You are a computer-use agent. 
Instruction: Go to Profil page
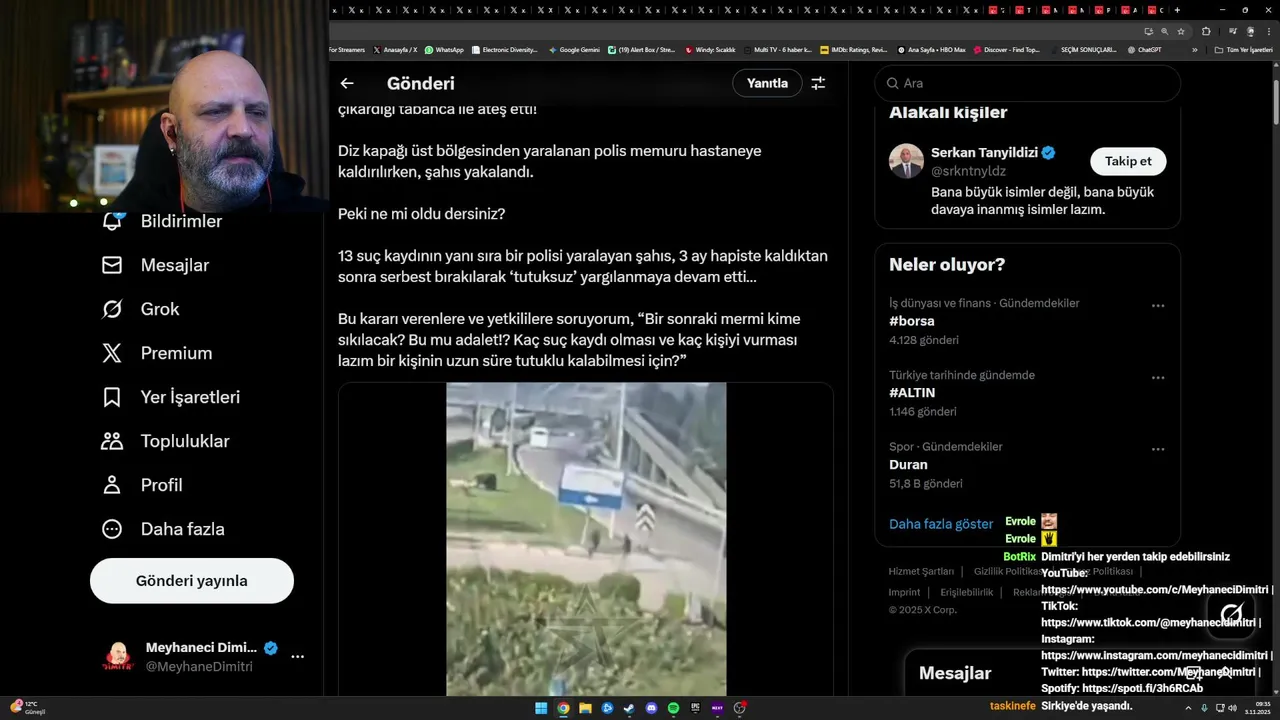pos(142,485)
